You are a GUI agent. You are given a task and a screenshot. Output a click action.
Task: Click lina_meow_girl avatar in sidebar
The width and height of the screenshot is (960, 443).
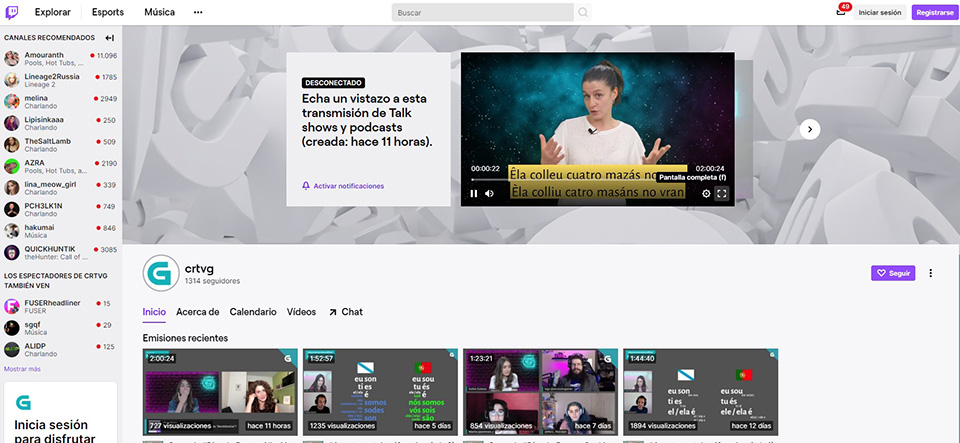pos(12,188)
